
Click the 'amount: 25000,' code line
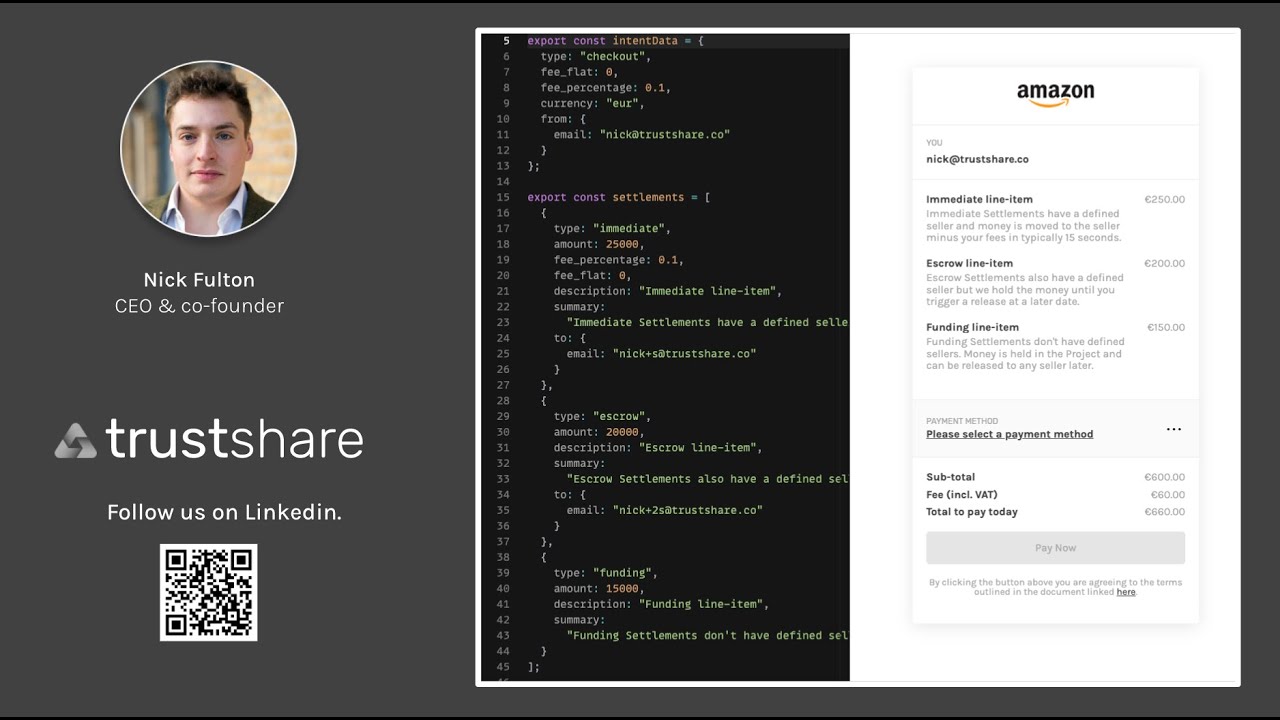pyautogui.click(x=599, y=244)
